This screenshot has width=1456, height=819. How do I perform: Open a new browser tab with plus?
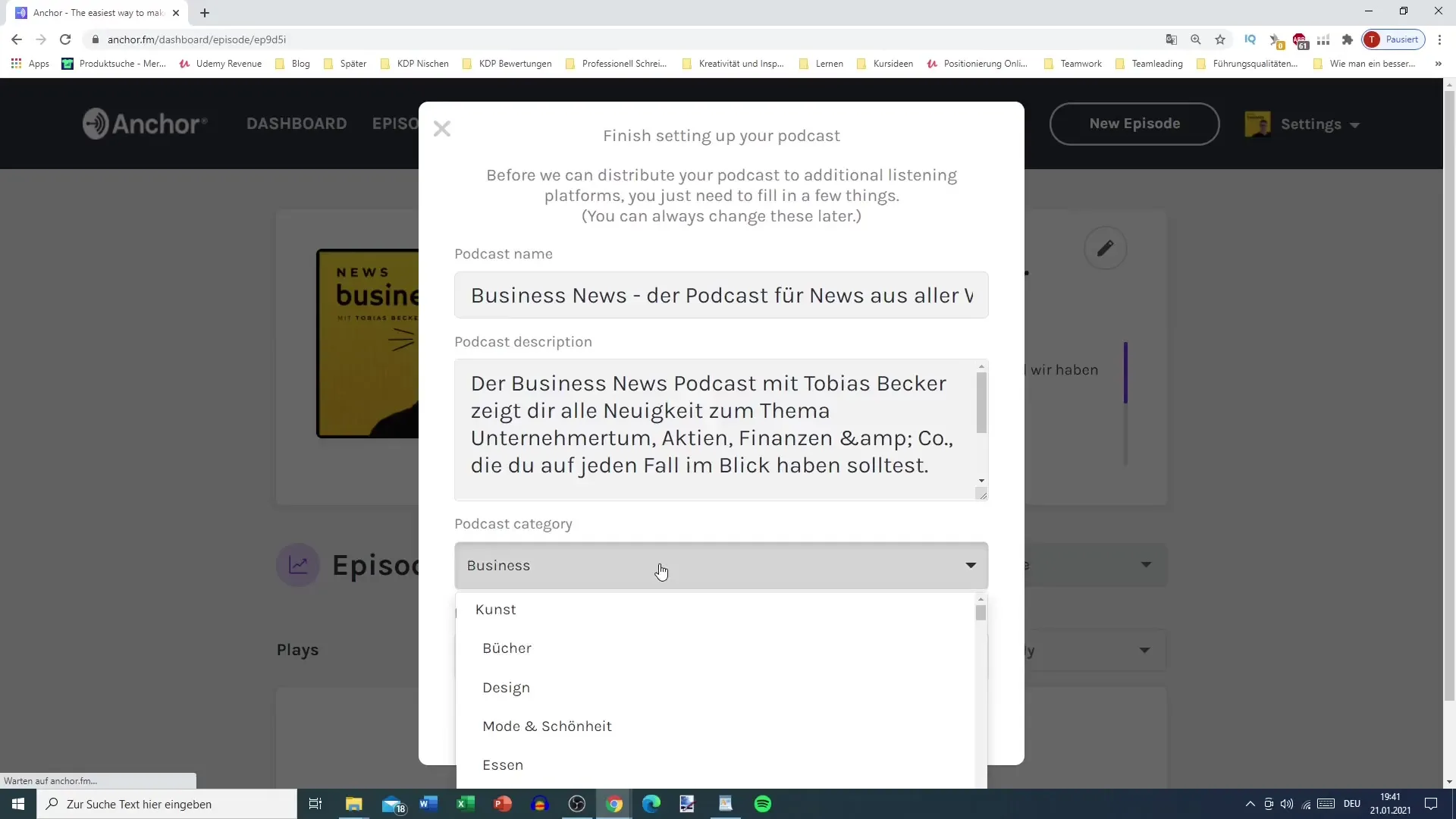205,13
